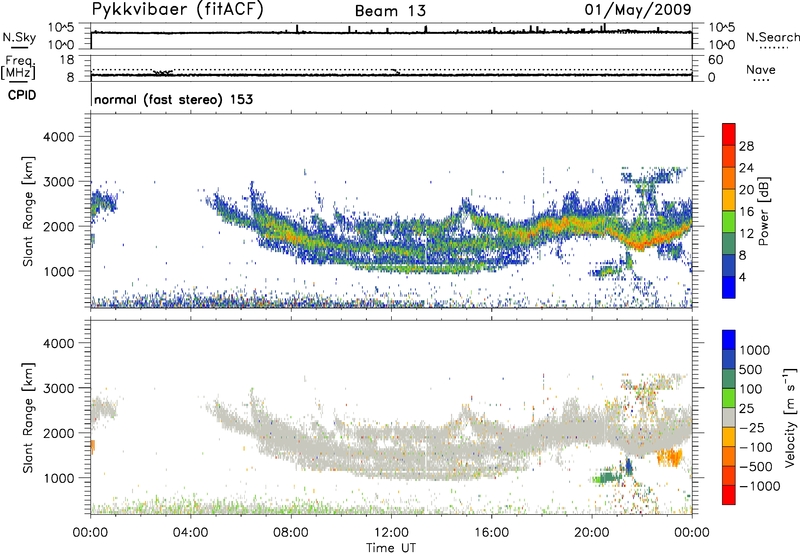Image resolution: width=800 pixels, height=554 pixels.
Task: Click the 60 tick on Nave axis
Action: [x=715, y=60]
